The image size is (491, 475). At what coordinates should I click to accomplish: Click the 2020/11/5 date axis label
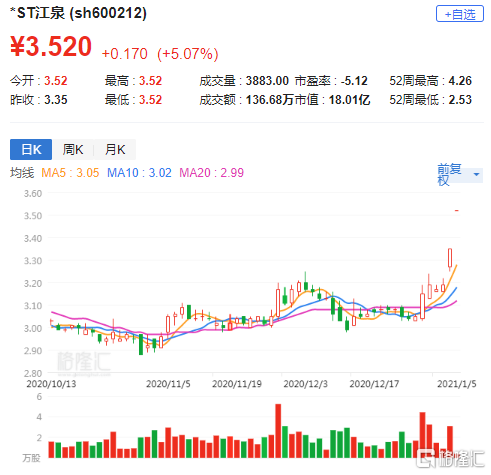click(x=168, y=384)
